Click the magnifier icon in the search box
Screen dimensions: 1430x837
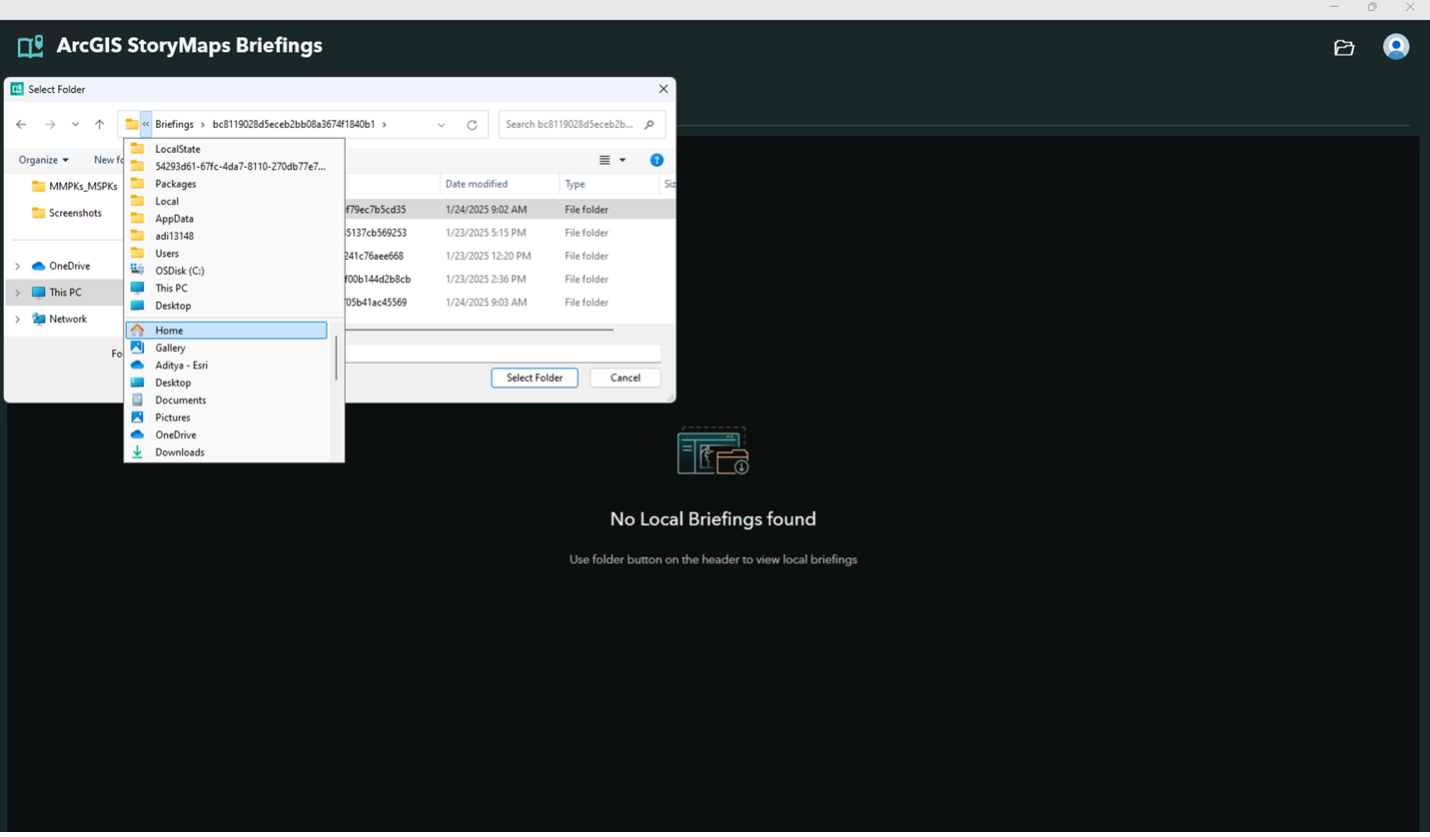649,125
